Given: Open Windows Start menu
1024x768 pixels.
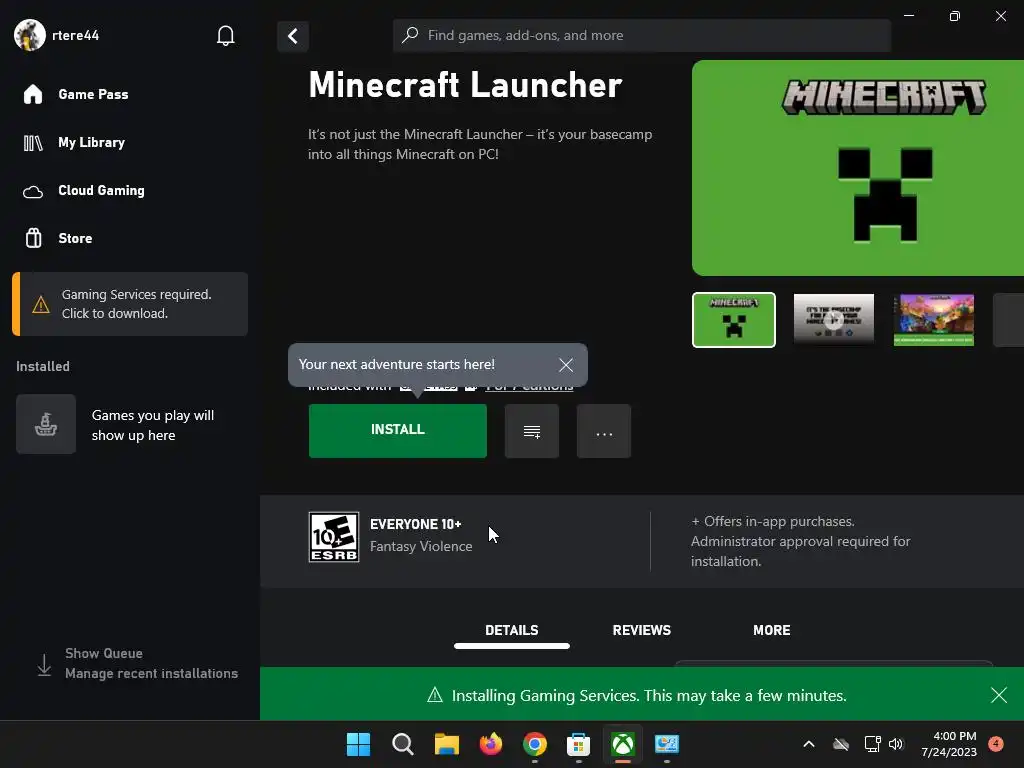Looking at the screenshot, I should (358, 744).
